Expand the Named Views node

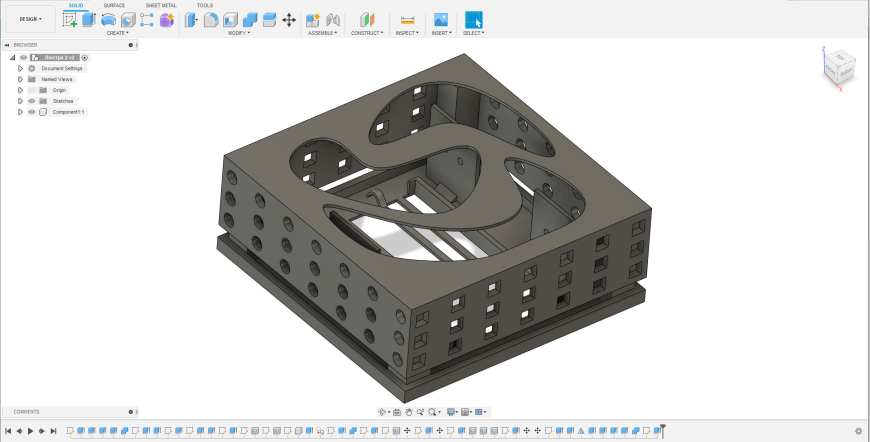[20, 79]
